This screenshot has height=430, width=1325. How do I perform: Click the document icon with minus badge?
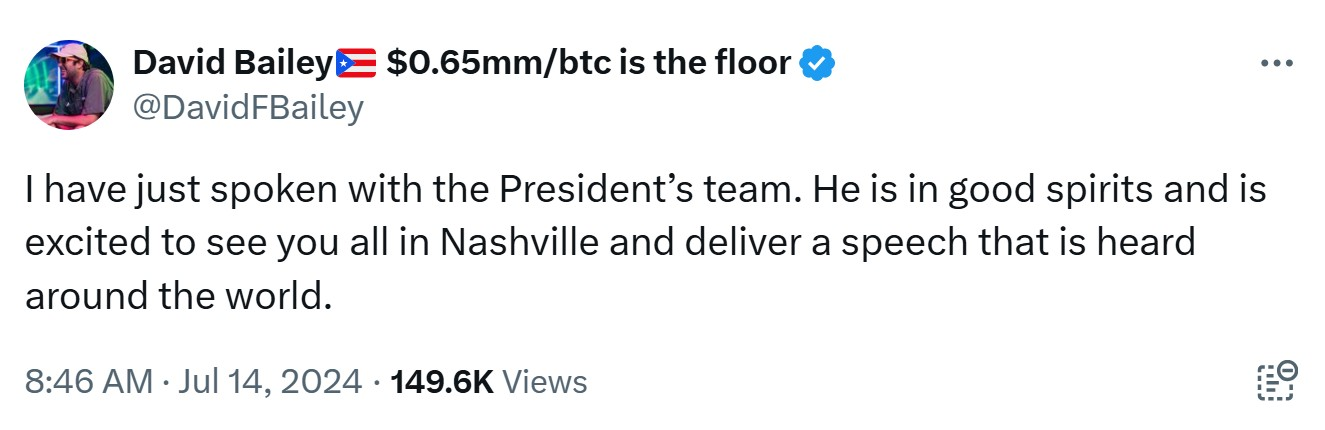(x=1276, y=381)
